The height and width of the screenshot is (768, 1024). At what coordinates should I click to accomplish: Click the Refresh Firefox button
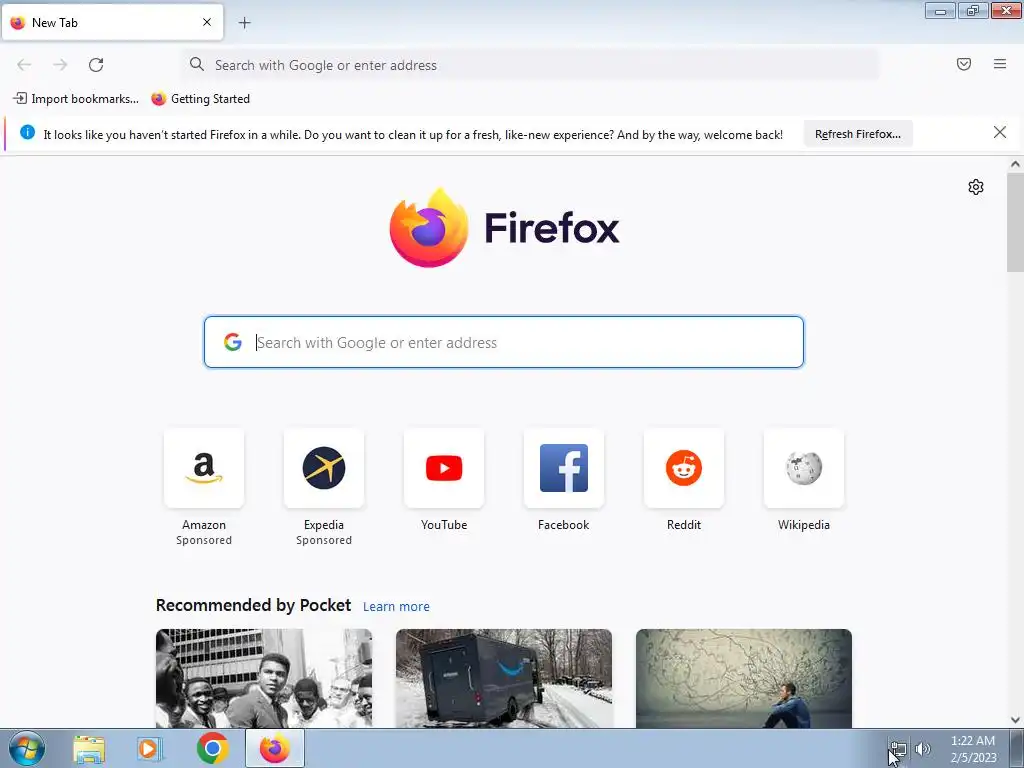point(857,134)
